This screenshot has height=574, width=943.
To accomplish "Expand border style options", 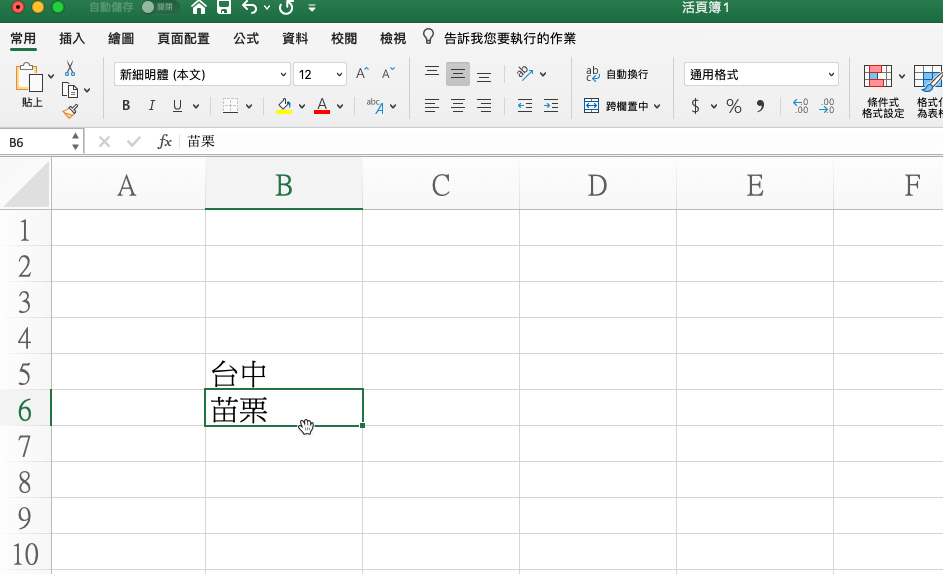I will [249, 106].
